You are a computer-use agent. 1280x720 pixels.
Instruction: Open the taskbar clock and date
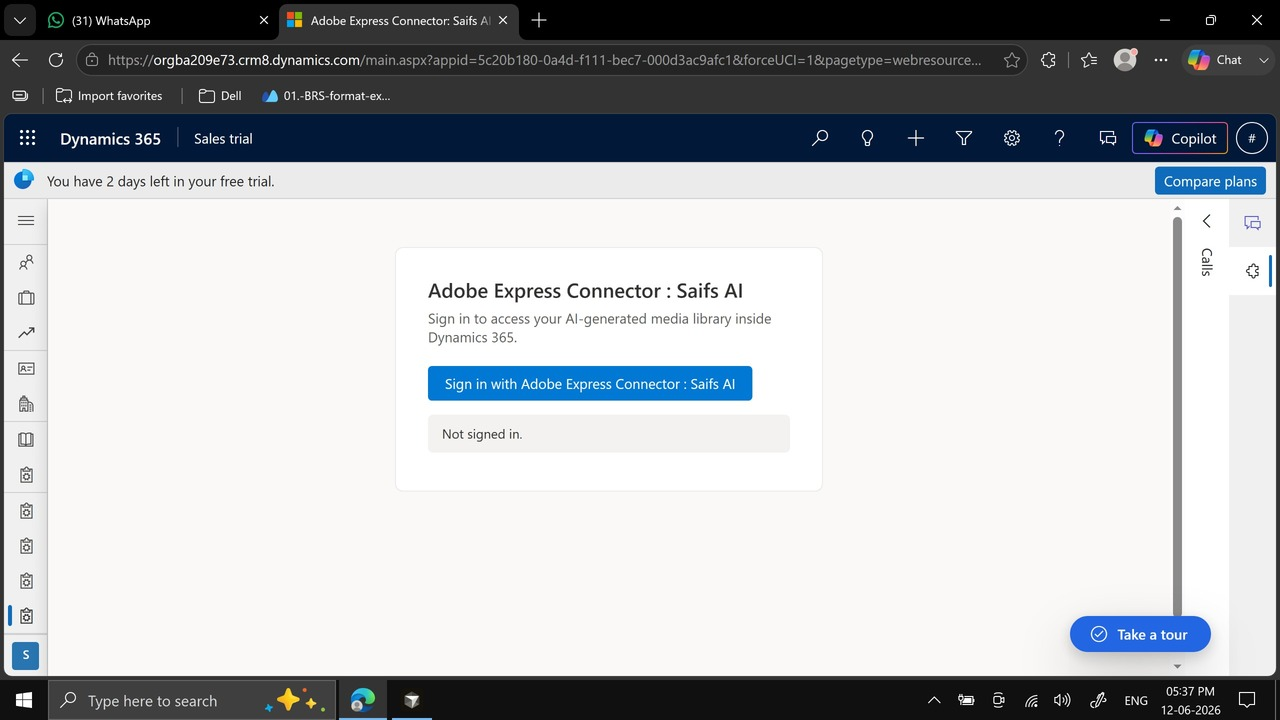click(x=1190, y=700)
